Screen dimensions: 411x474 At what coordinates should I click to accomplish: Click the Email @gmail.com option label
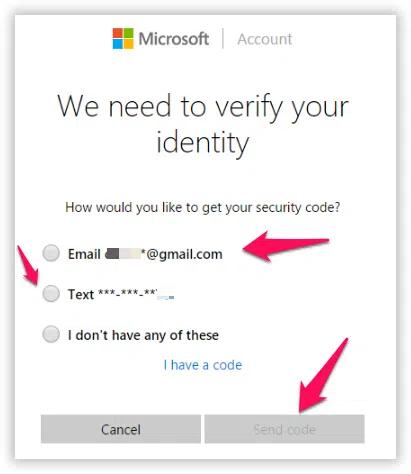(145, 254)
